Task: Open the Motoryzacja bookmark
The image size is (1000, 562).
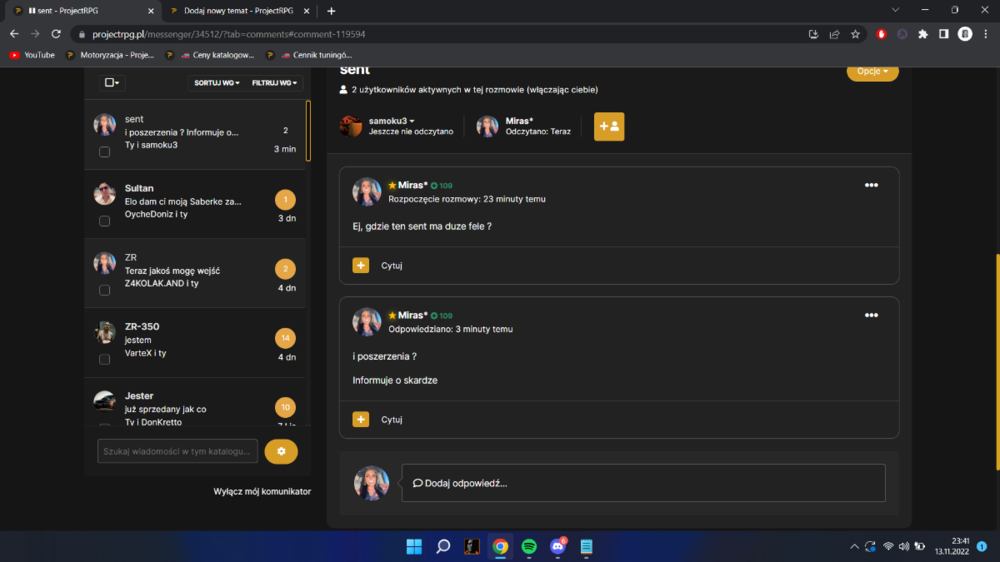Action: tap(110, 55)
